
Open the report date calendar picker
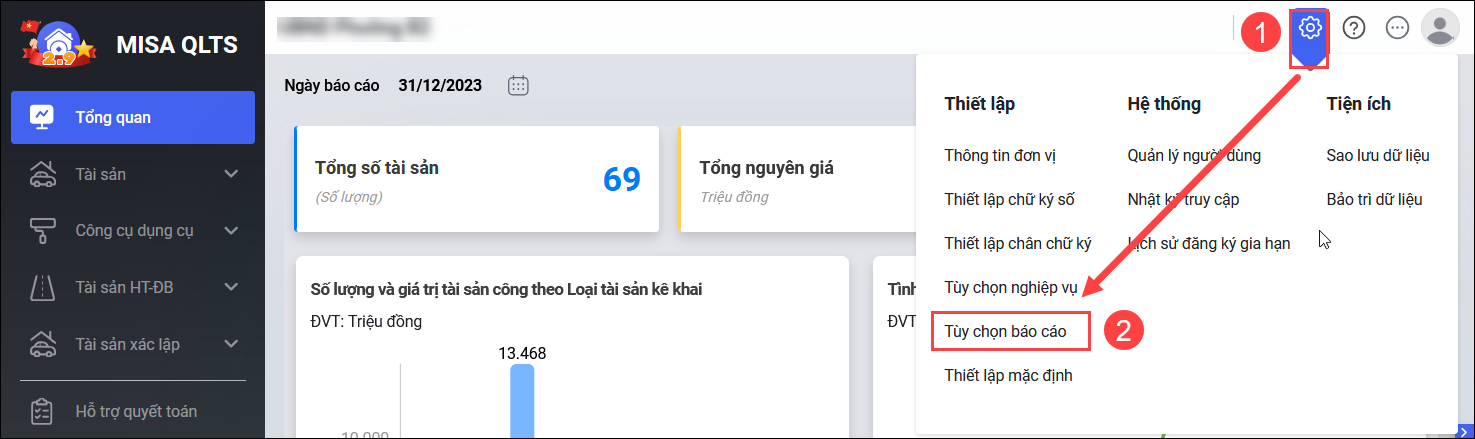(518, 85)
